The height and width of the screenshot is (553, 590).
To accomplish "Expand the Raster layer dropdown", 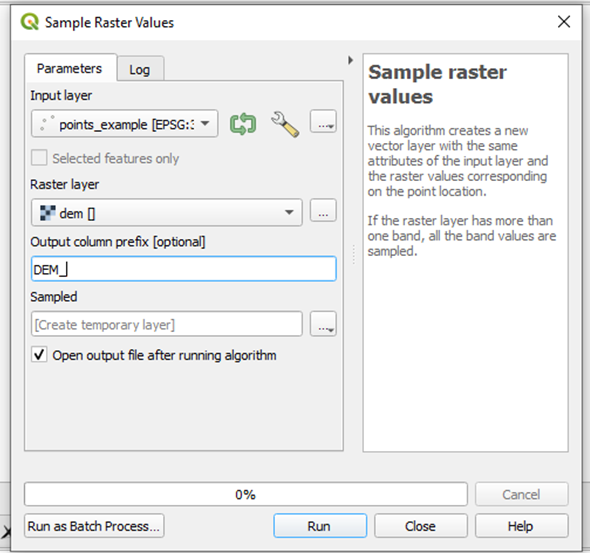I will pyautogui.click(x=167, y=213).
